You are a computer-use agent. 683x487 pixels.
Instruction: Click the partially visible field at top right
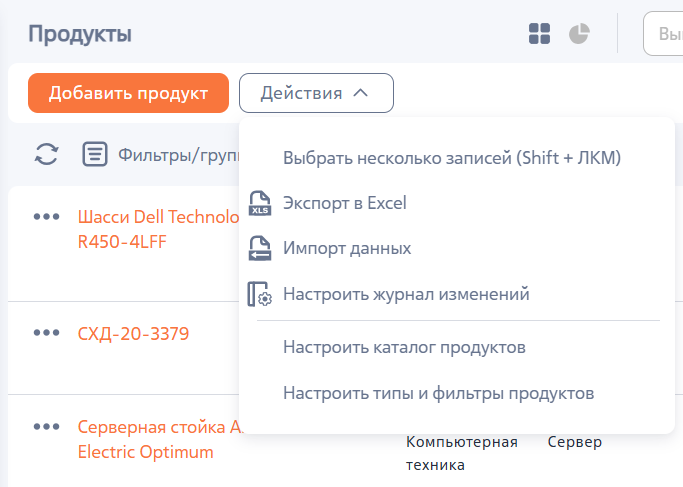(663, 34)
